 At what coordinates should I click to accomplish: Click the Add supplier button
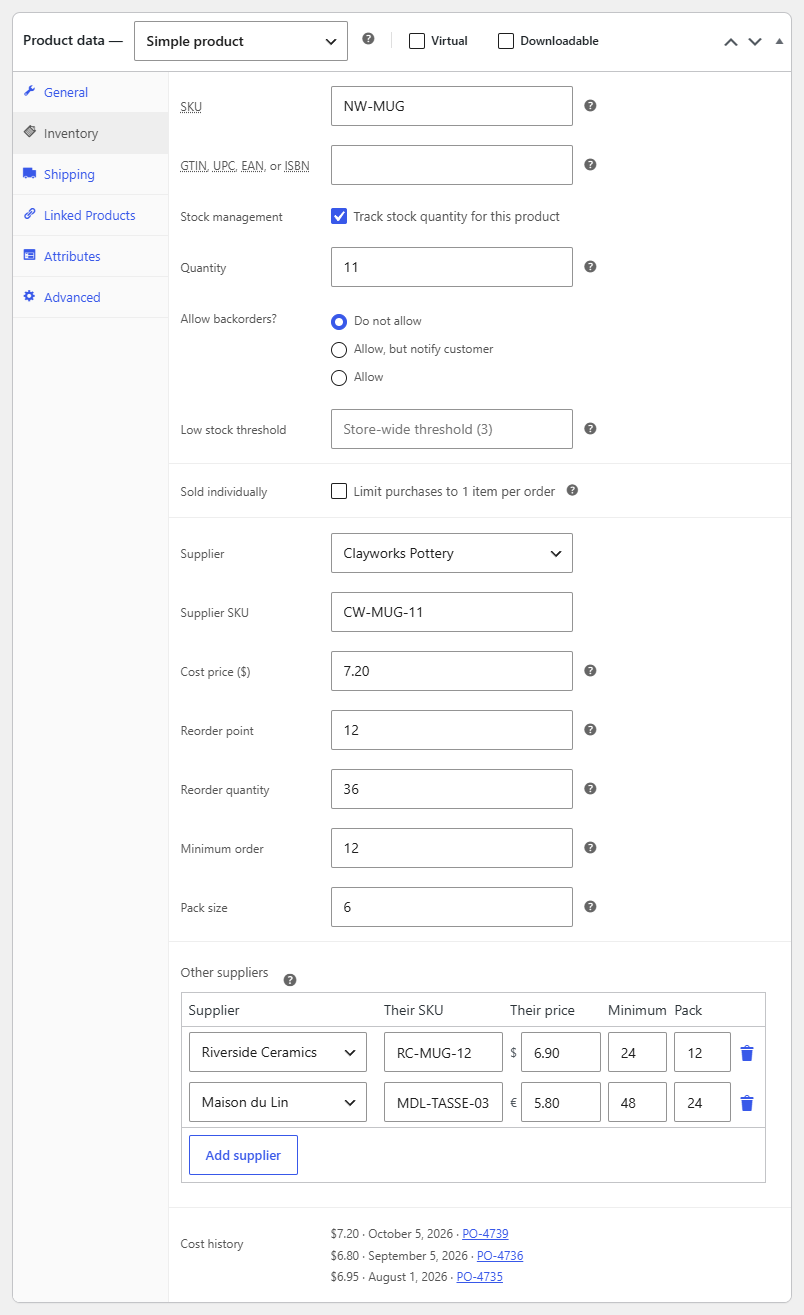coord(243,1155)
